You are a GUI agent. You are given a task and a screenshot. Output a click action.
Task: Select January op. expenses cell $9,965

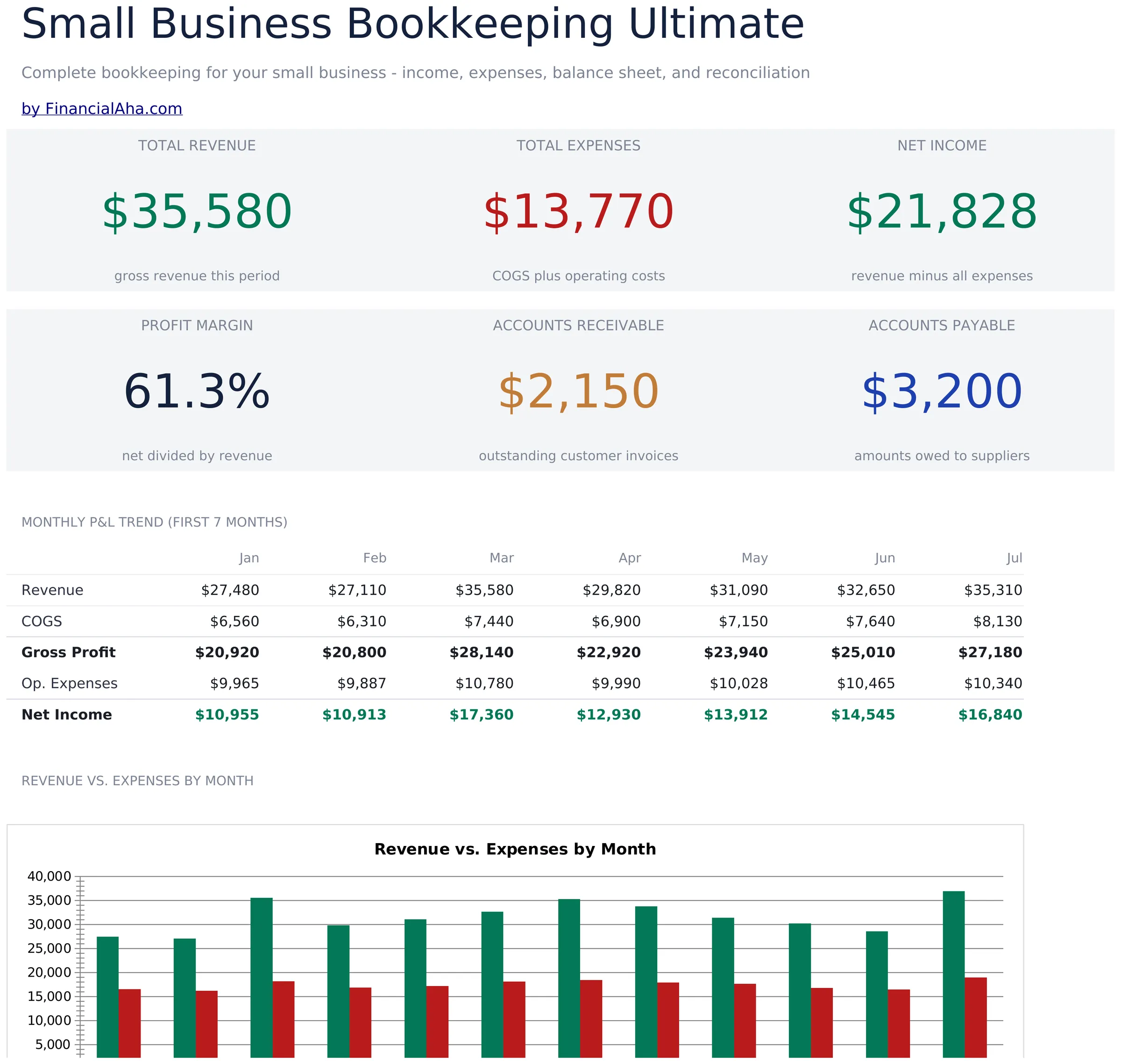(234, 684)
